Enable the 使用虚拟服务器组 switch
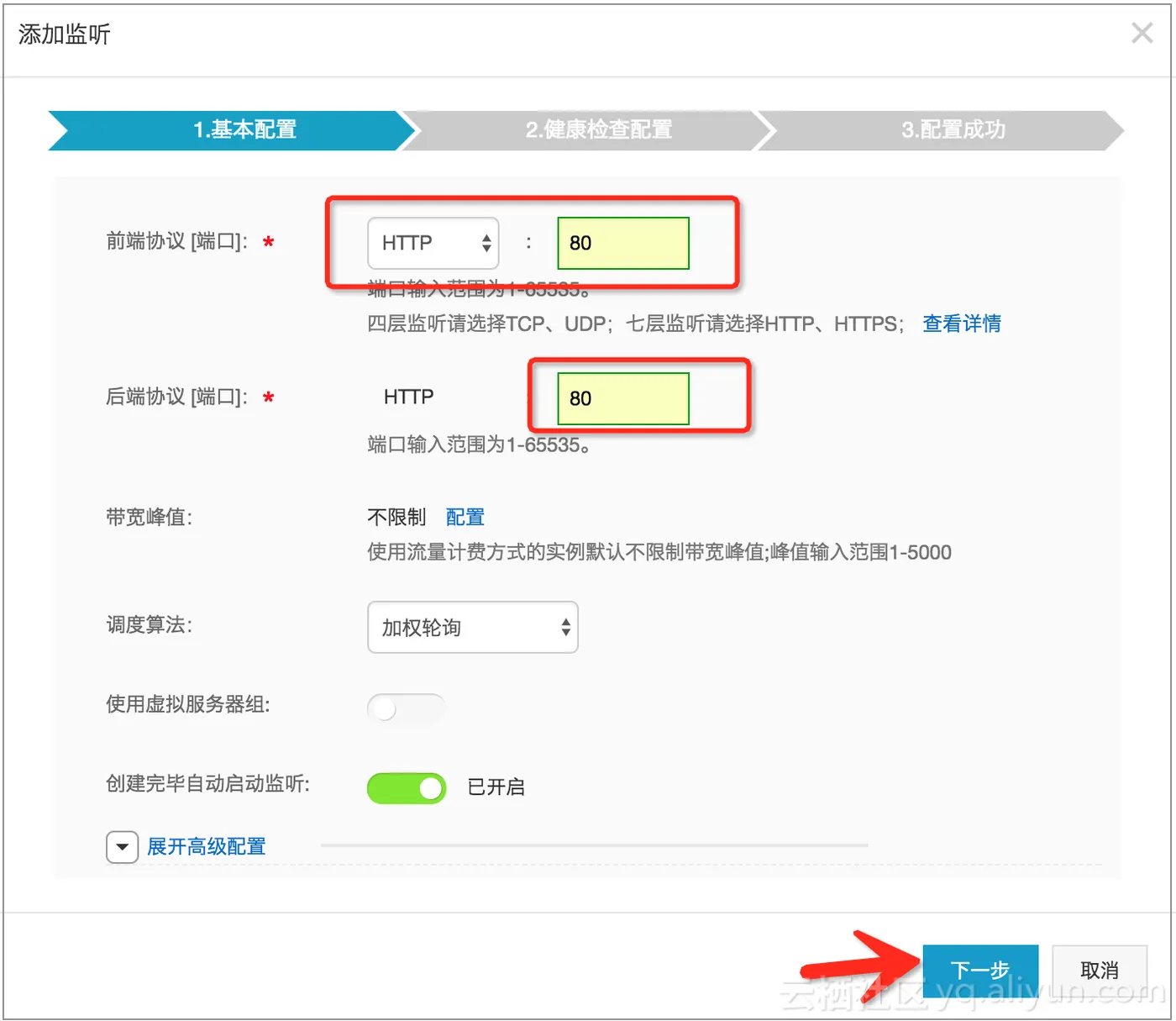 tap(407, 708)
